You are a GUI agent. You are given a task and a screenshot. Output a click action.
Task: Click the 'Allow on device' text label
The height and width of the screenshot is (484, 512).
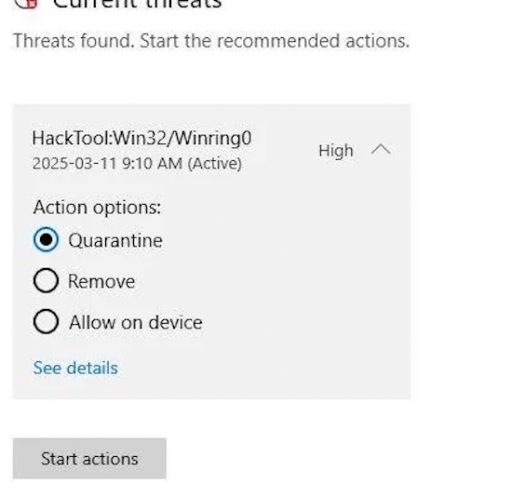pyautogui.click(x=136, y=322)
